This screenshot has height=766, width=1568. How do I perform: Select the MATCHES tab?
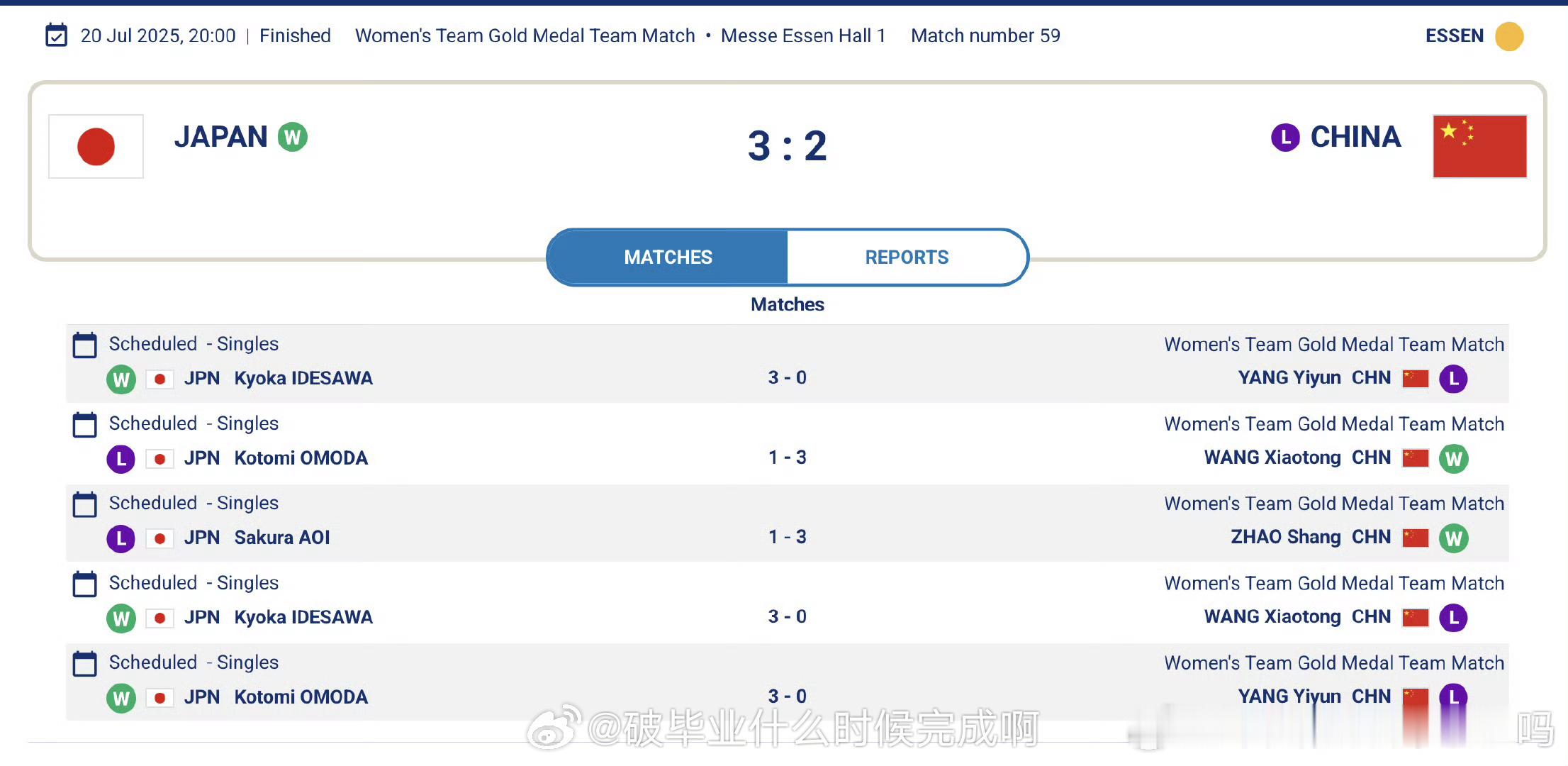[x=668, y=257]
